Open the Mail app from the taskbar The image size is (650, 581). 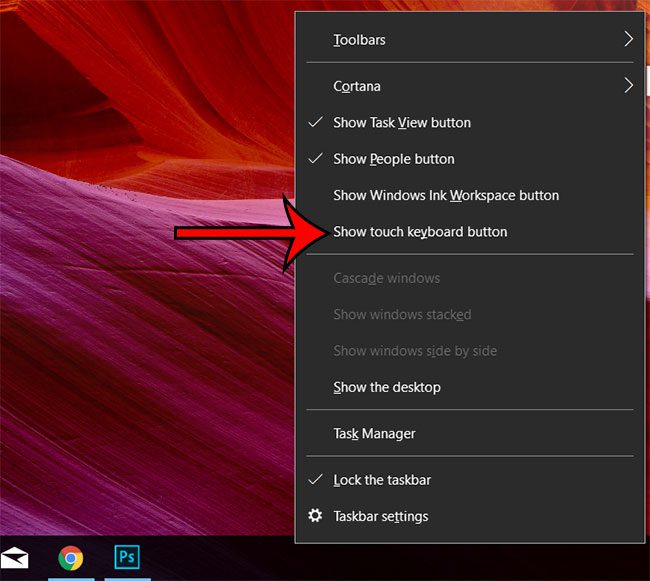tap(14, 558)
